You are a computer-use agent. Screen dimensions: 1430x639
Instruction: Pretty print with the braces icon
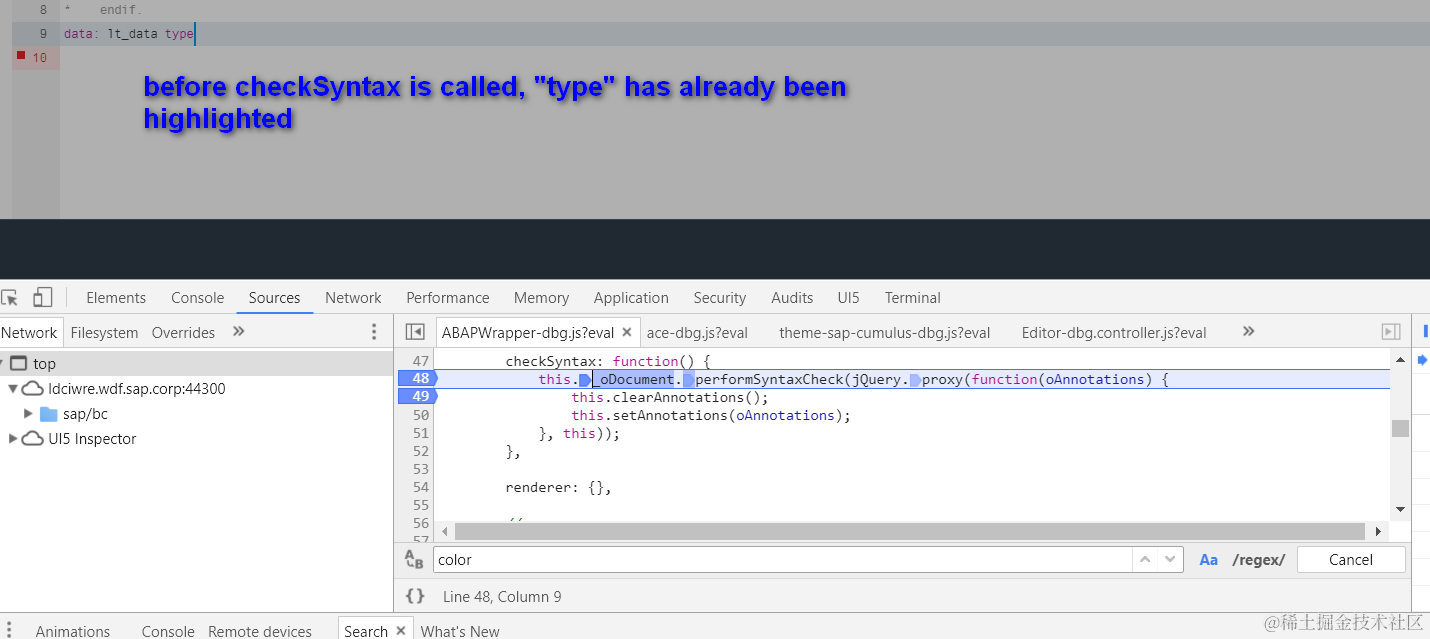click(415, 596)
